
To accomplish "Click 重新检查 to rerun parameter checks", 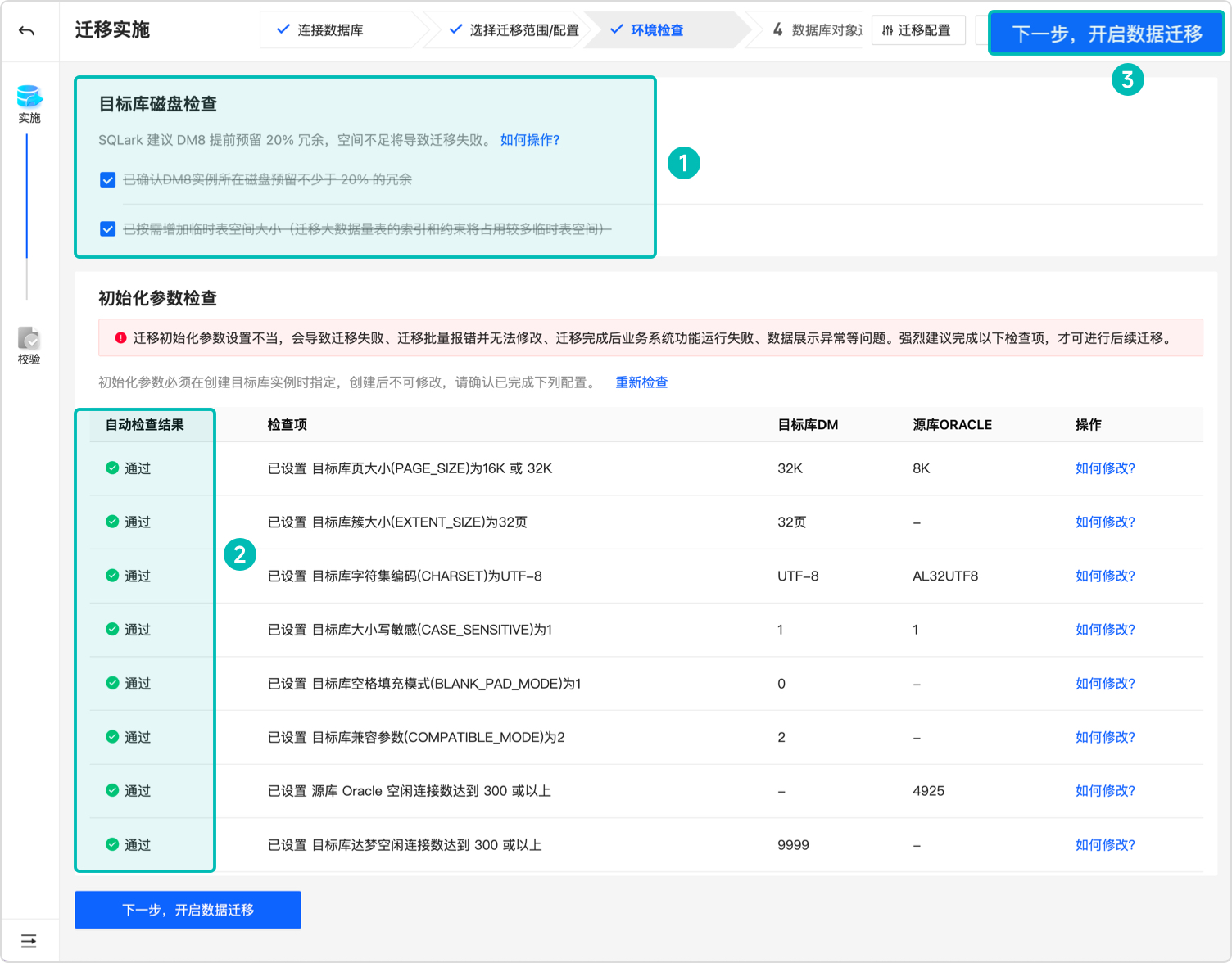I will [x=641, y=382].
